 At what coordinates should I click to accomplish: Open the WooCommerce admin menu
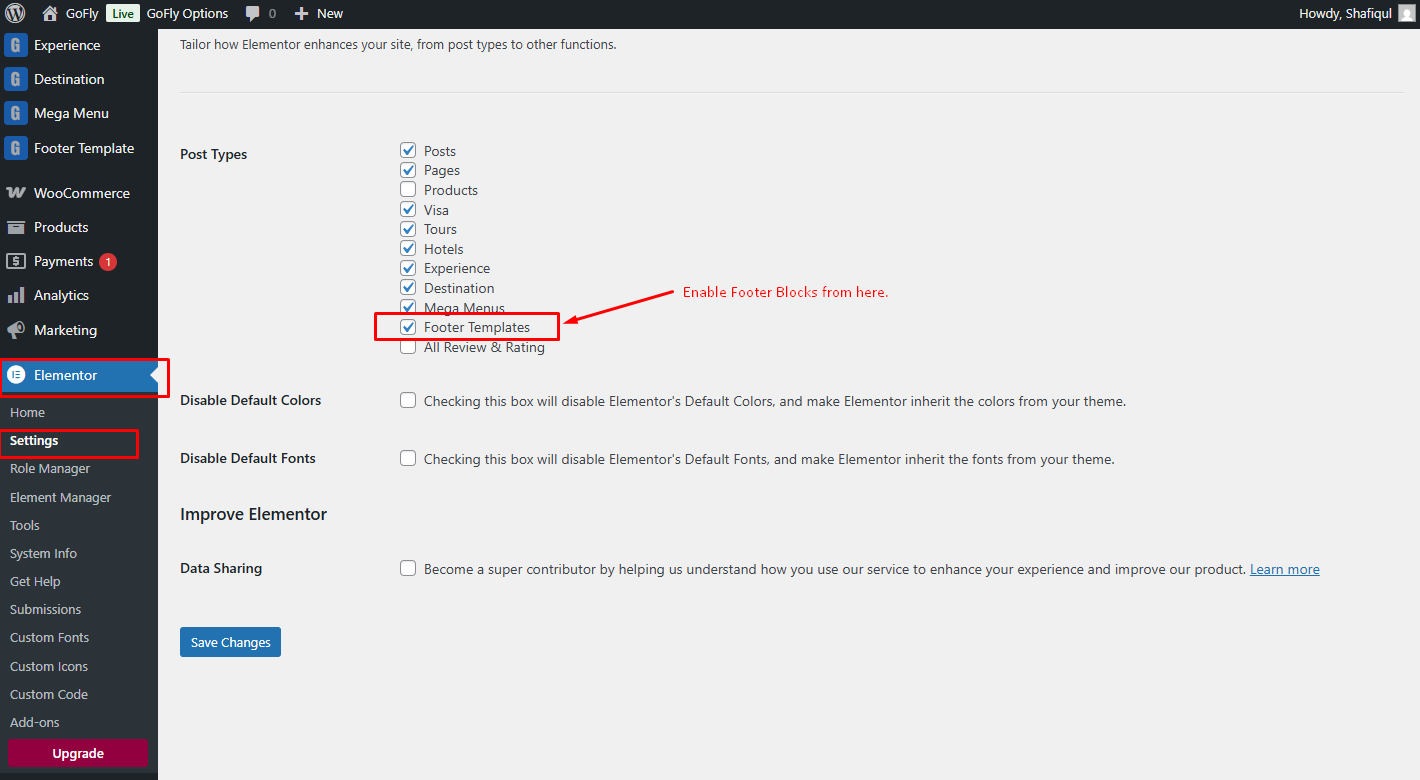(x=79, y=193)
